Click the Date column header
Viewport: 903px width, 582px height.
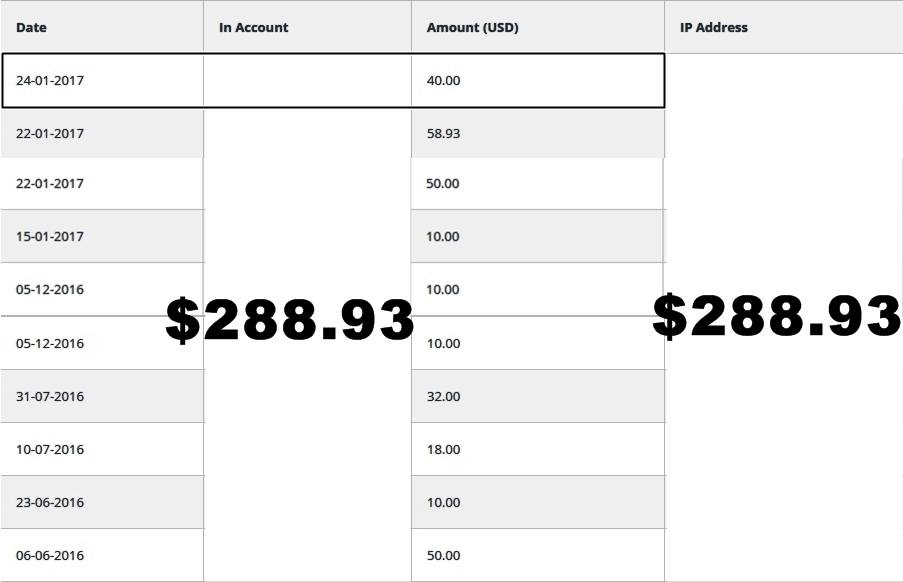coord(31,28)
